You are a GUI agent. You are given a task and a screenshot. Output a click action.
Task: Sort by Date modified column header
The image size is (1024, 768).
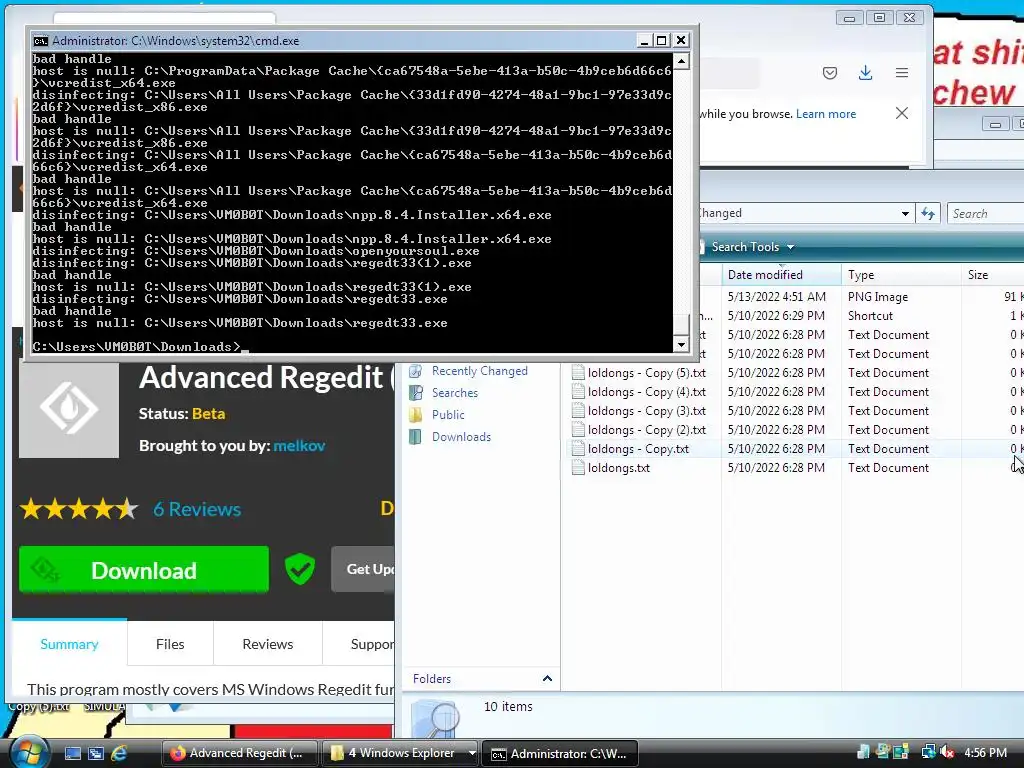781,275
